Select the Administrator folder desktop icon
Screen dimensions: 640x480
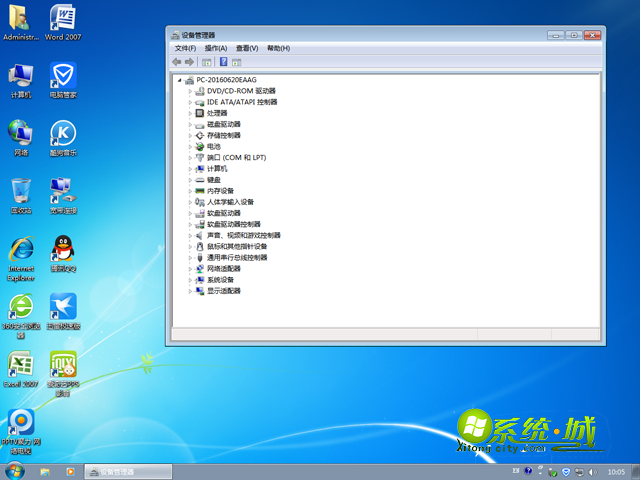[21, 22]
